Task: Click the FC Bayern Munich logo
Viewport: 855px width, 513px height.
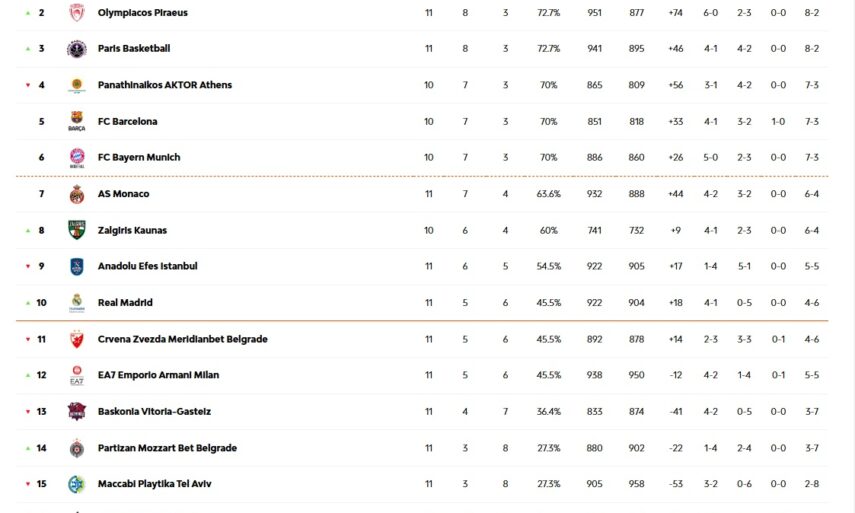Action: click(x=77, y=158)
